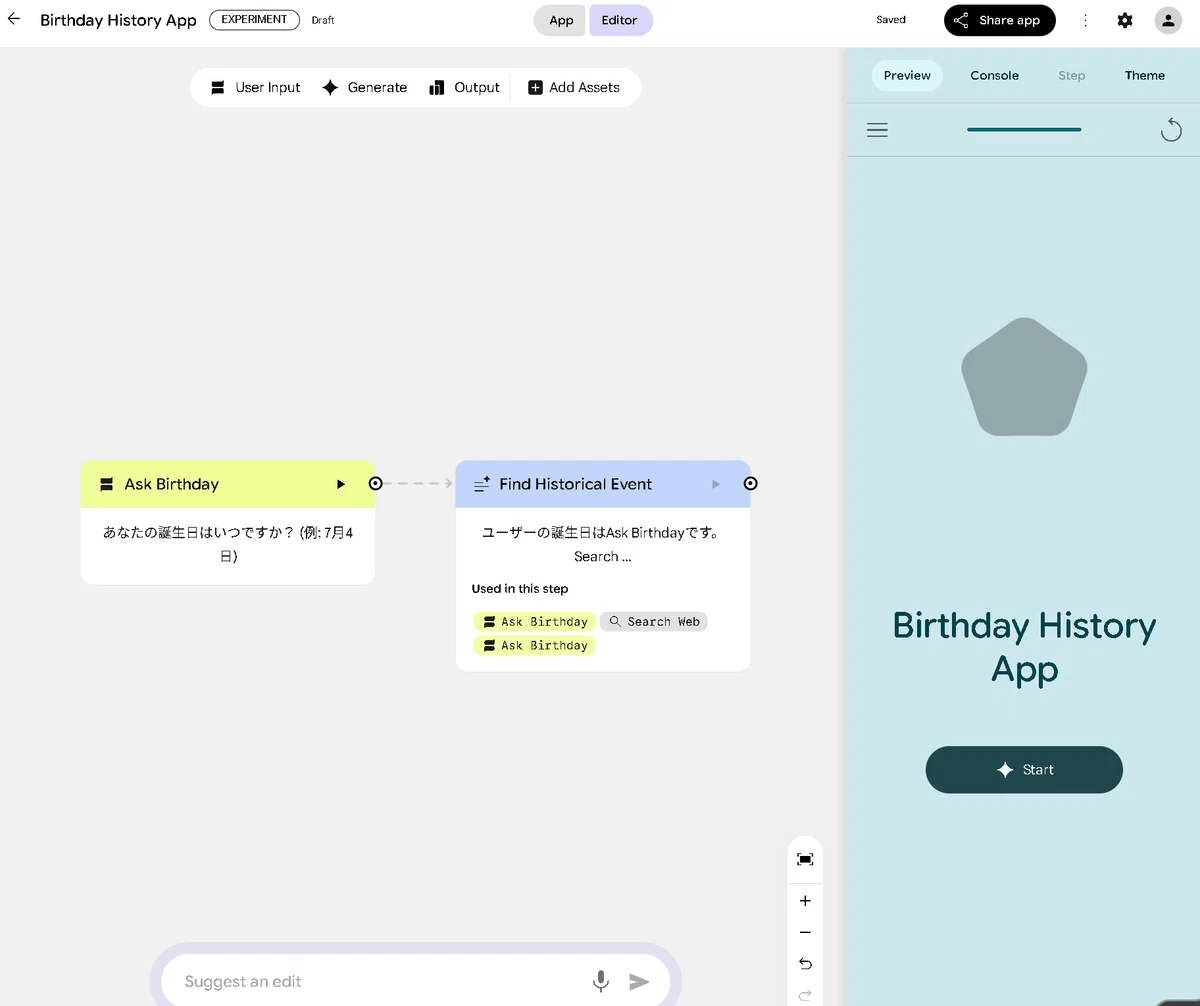Click the Birthday History App title
Viewport: 1200px width, 1006px height.
[x=118, y=20]
